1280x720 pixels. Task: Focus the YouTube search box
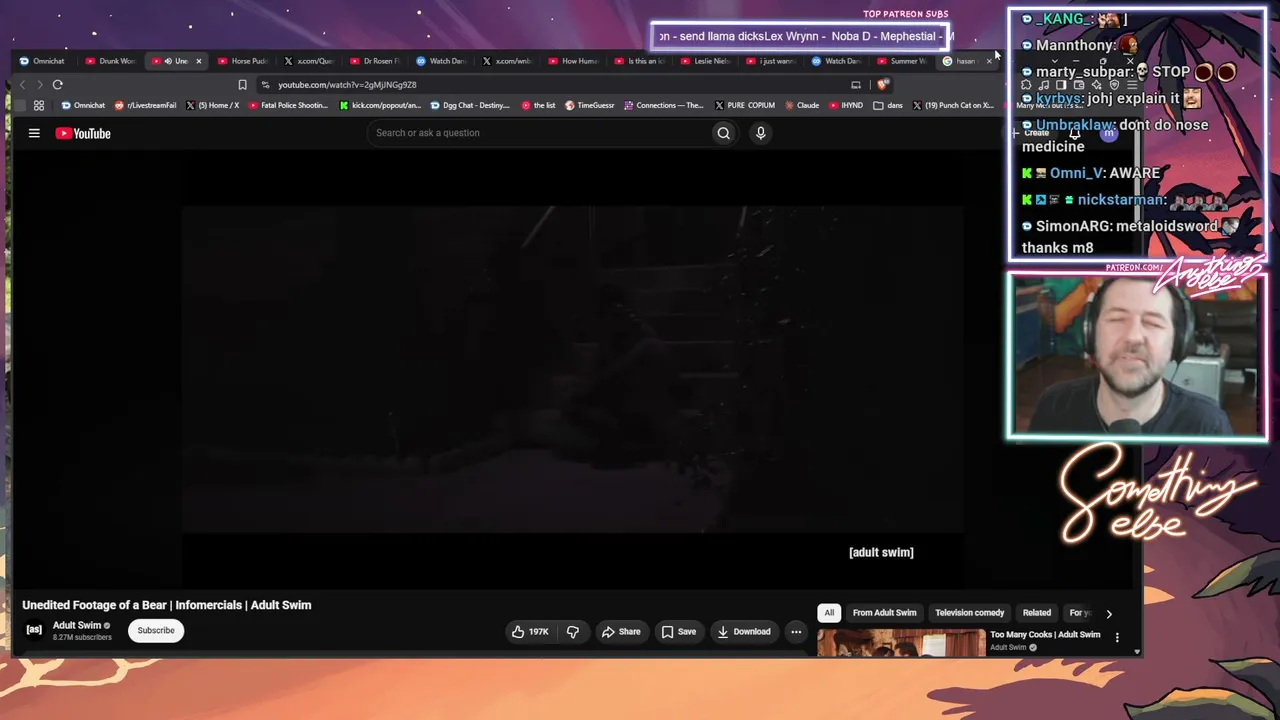[x=540, y=133]
